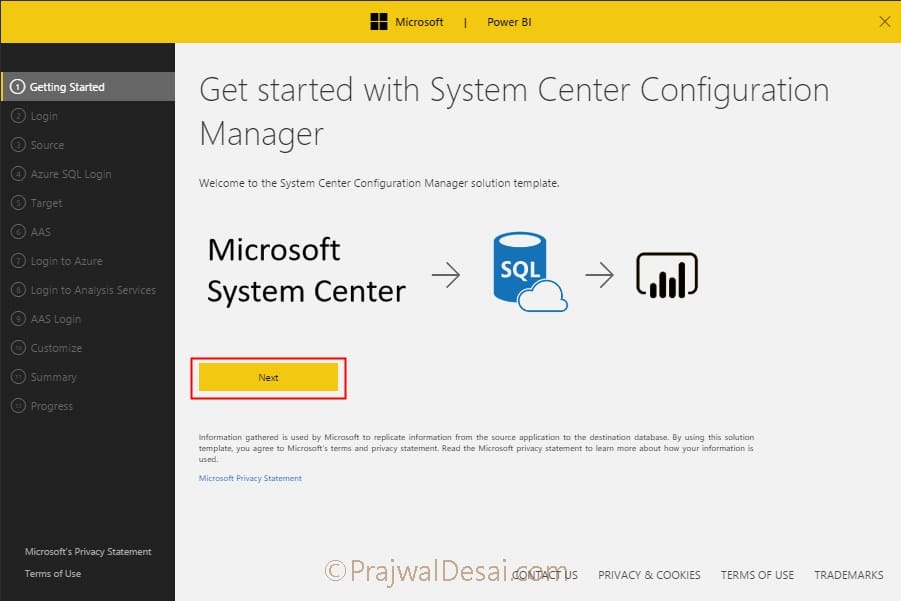Click the circle beside Login to Analysis Services
The width and height of the screenshot is (901, 601).
coord(18,290)
